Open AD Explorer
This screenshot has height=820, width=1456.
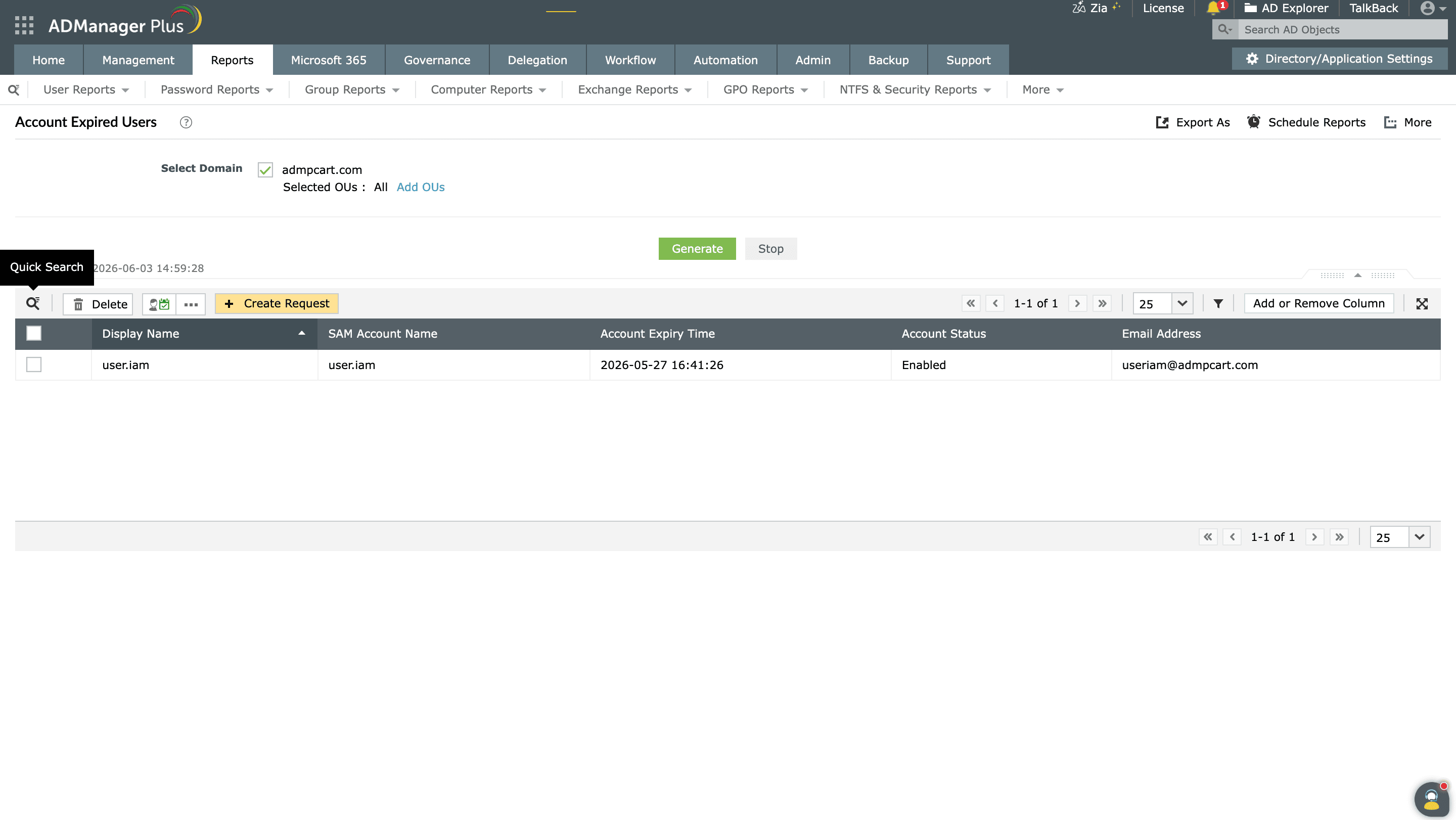pos(1286,8)
